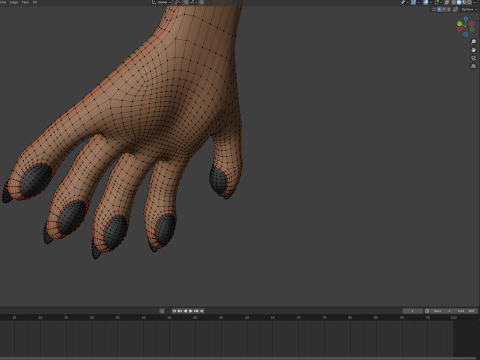
Task: Expand the gizmo settings dropdown arrow
Action: coord(419,2)
